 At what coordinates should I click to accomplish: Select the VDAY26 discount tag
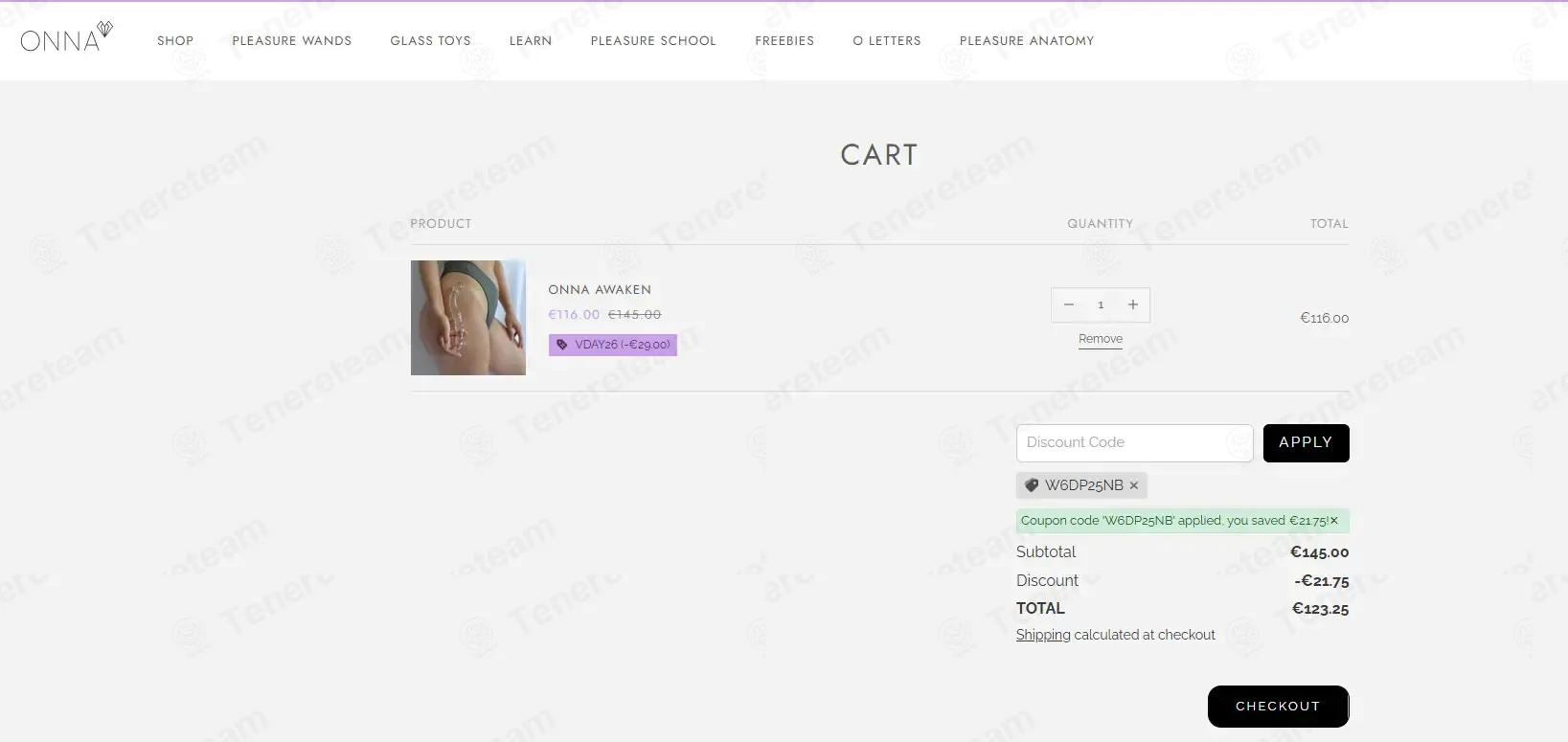613,345
